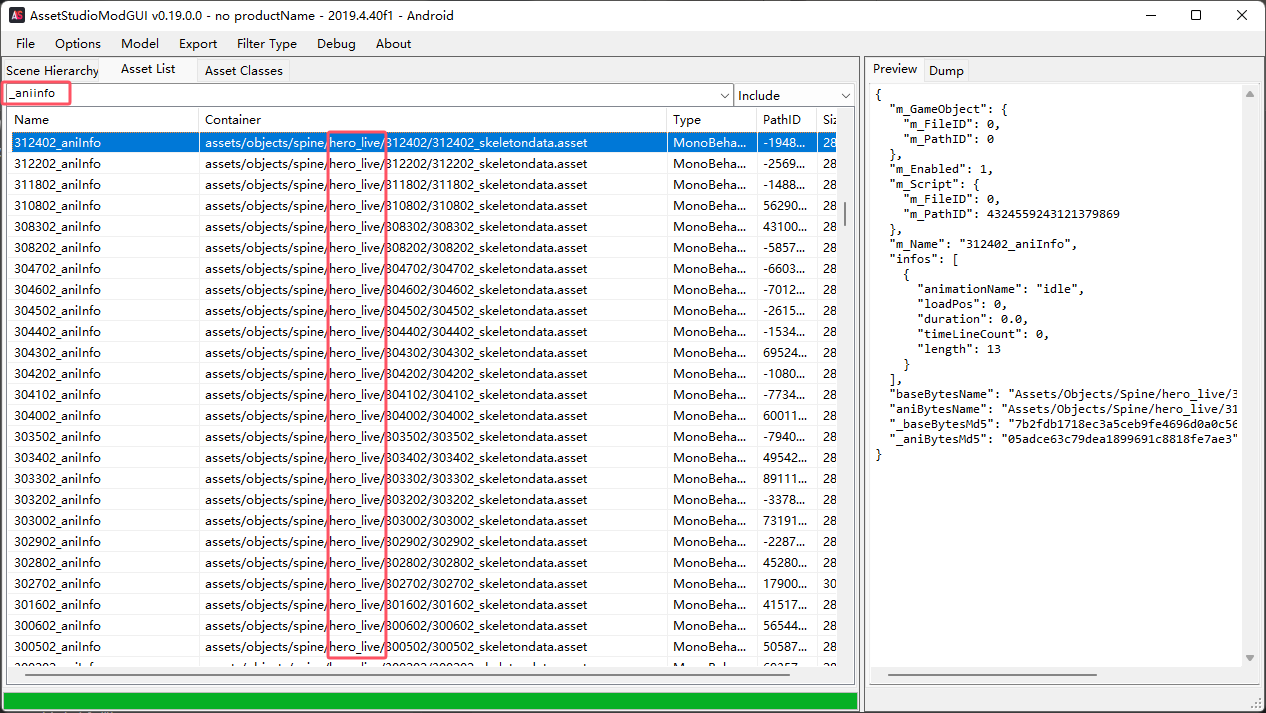Click preview pane scroll down arrow
Image resolution: width=1266 pixels, height=713 pixels.
(1249, 657)
